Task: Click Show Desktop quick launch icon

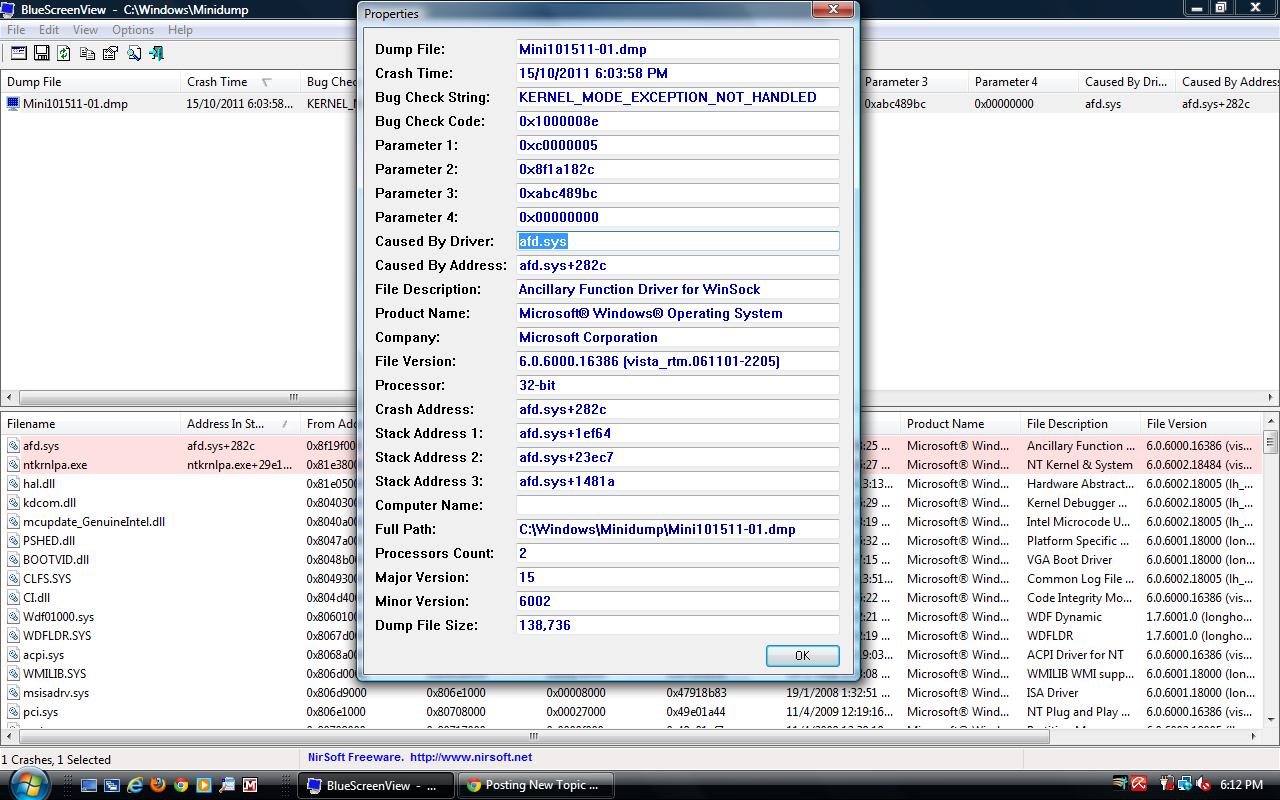Action: (x=89, y=786)
